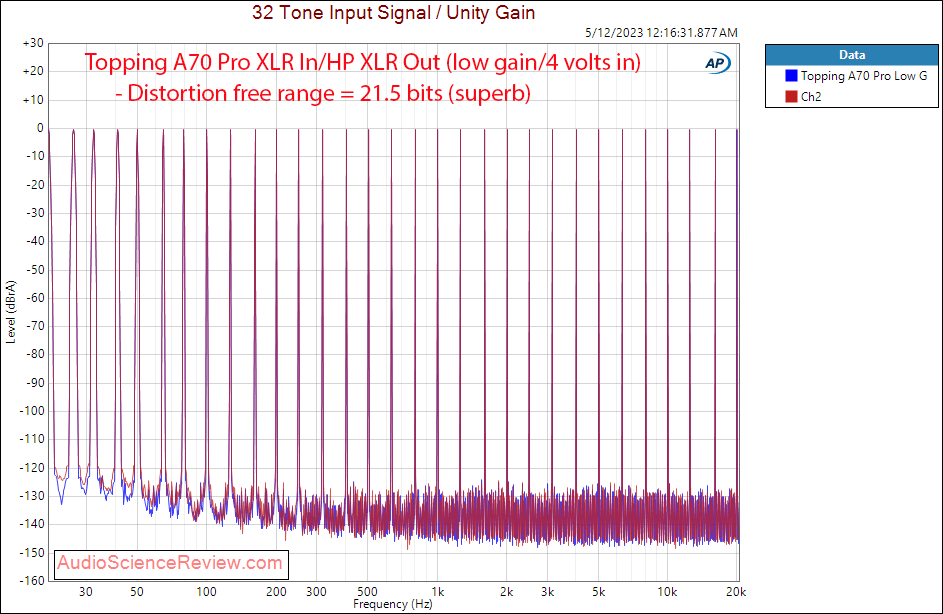
Task: Click the '-90' level axis tick
Action: click(35, 382)
